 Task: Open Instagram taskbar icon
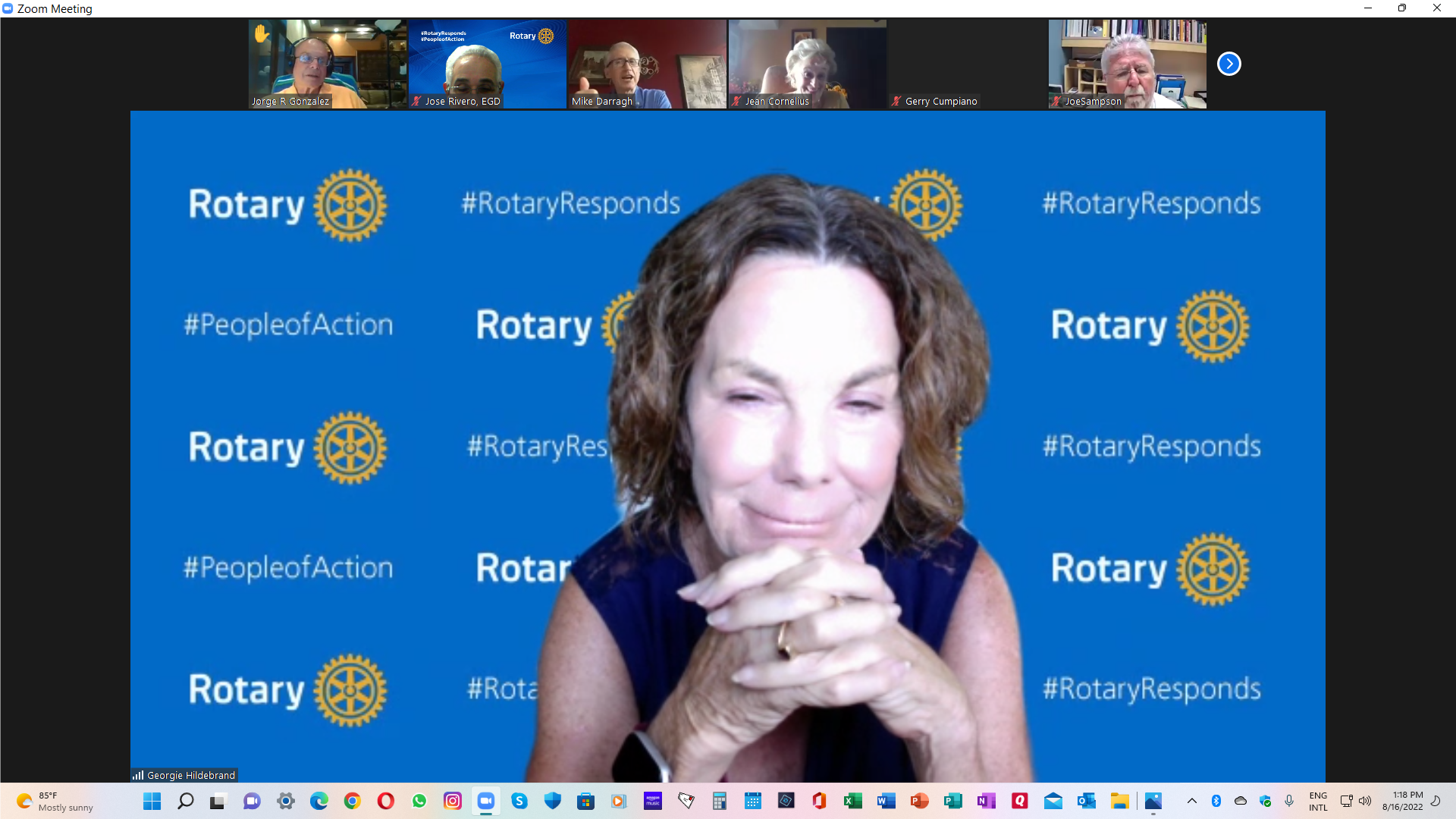click(x=453, y=801)
